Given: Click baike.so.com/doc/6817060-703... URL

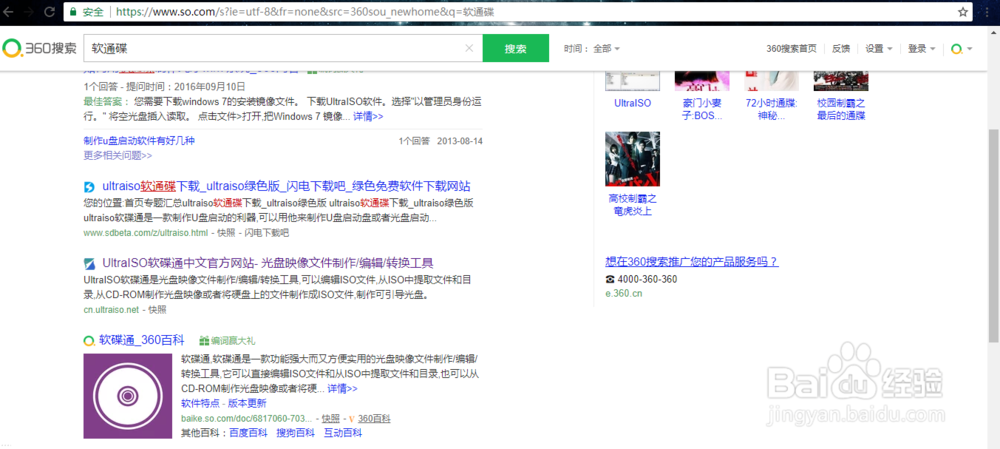Looking at the screenshot, I should pos(247,418).
